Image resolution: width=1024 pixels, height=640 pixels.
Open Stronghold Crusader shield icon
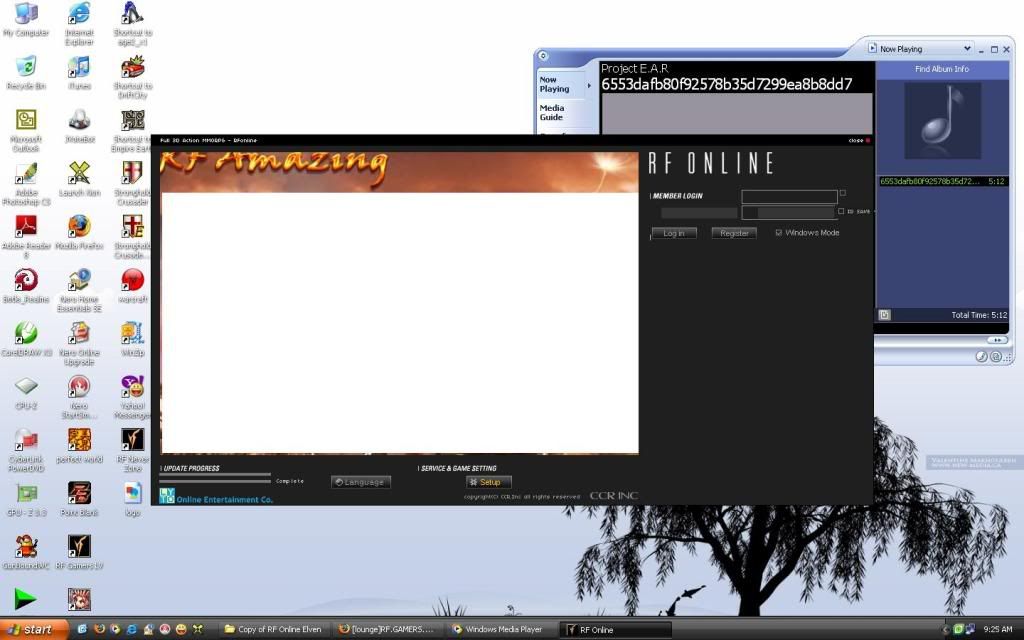point(133,184)
